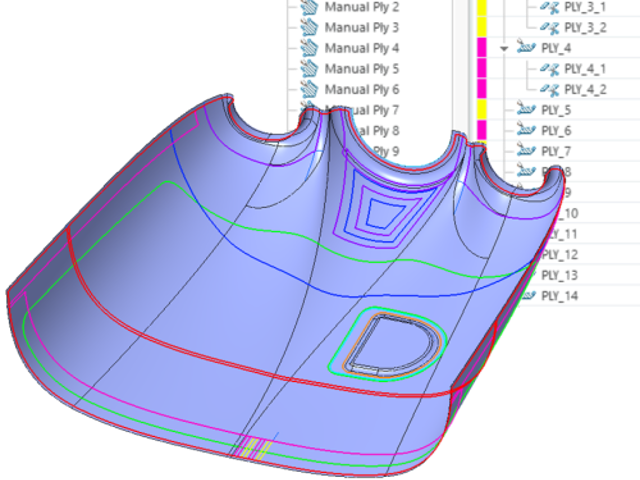Click the RW_4.2 ply icon
Image resolution: width=640 pixels, height=480 pixels.
pos(549,89)
